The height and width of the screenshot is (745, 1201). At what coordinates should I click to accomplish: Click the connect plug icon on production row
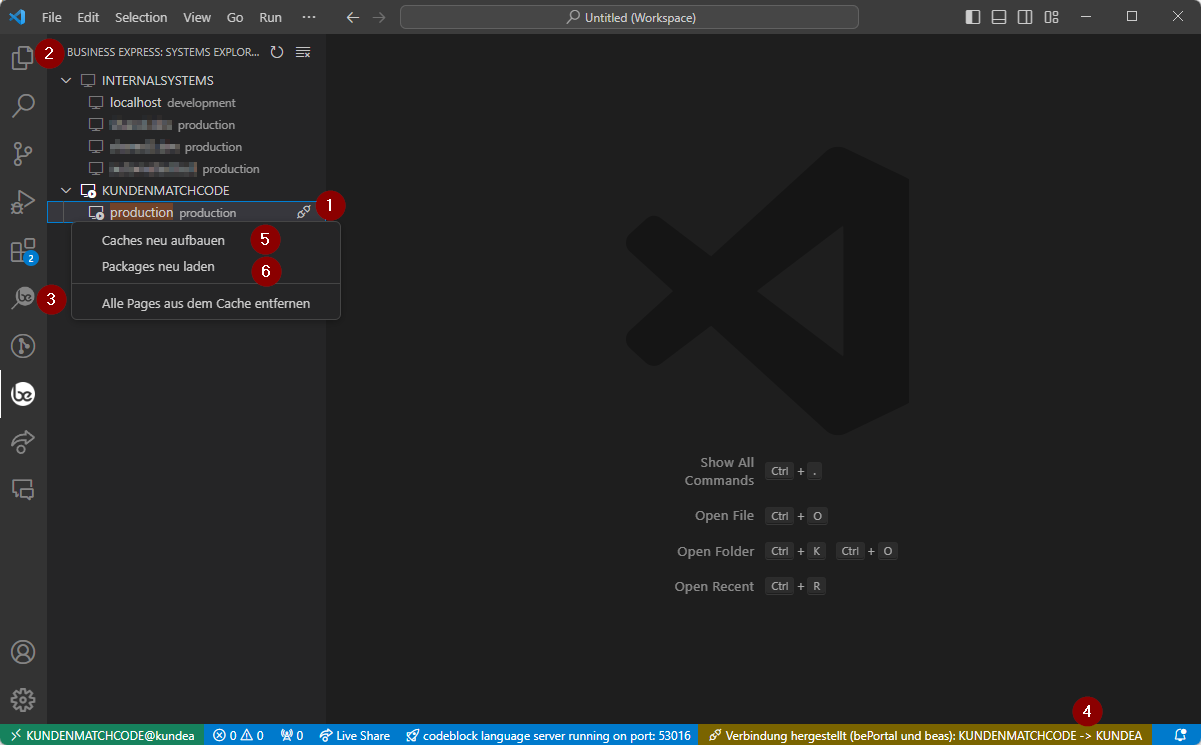[303, 212]
